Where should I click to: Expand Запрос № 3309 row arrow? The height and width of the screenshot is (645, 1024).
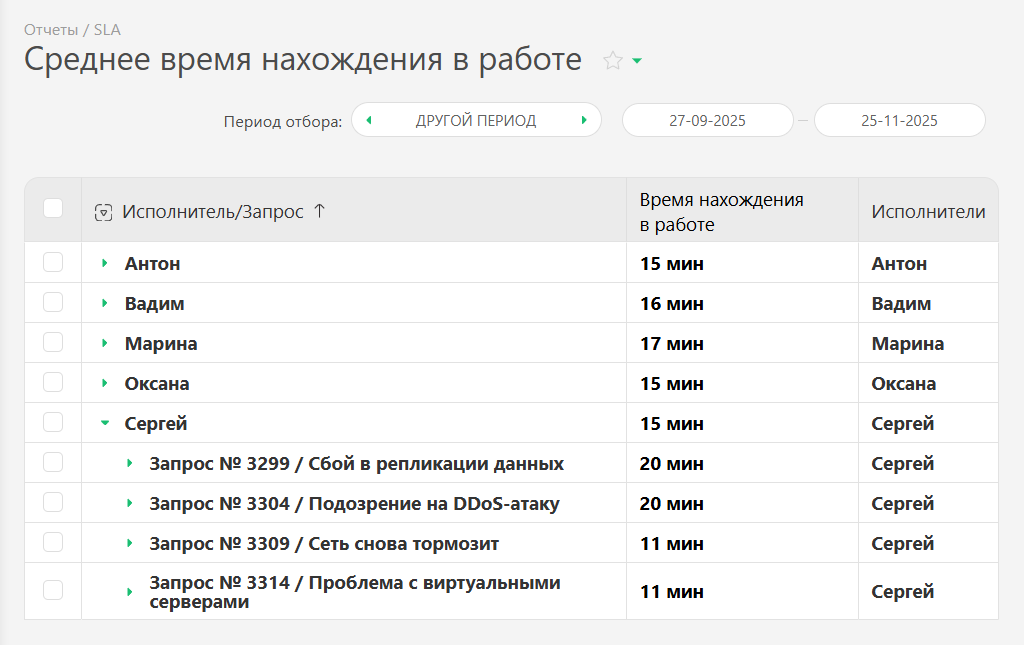(x=129, y=543)
